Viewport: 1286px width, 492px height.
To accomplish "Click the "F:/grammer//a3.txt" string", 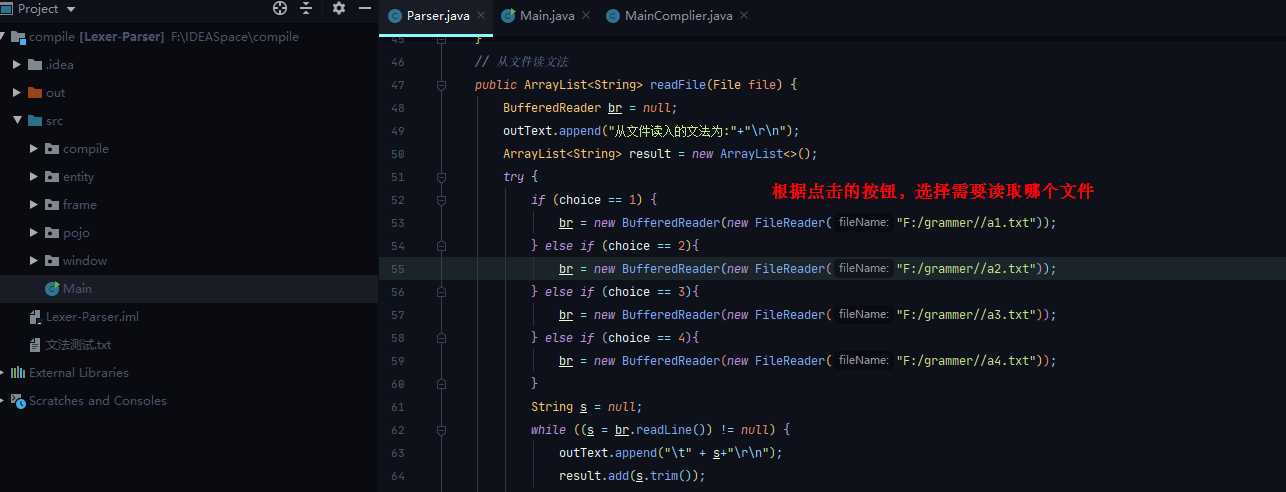I will tap(968, 315).
